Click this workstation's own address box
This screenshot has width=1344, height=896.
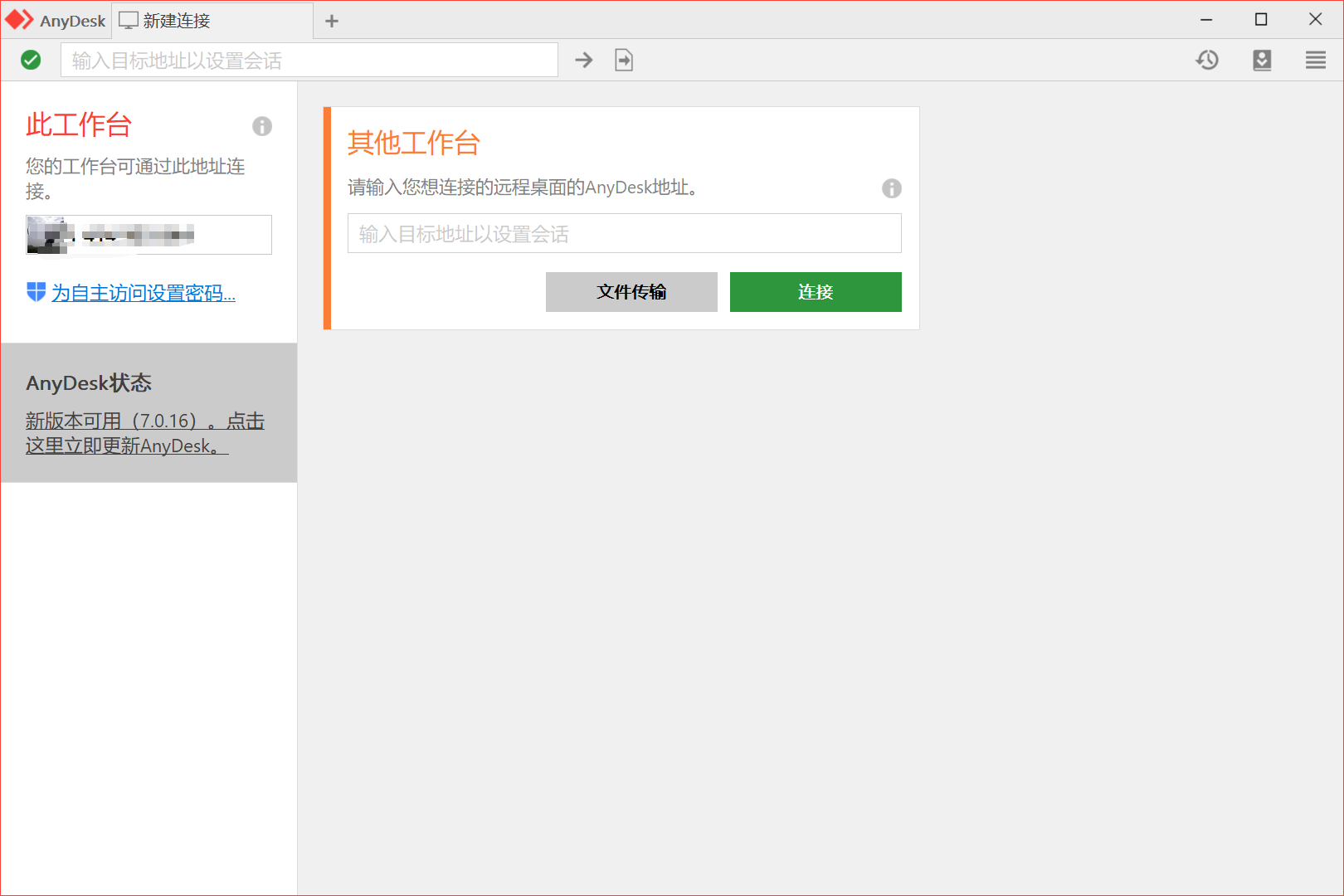point(149,235)
